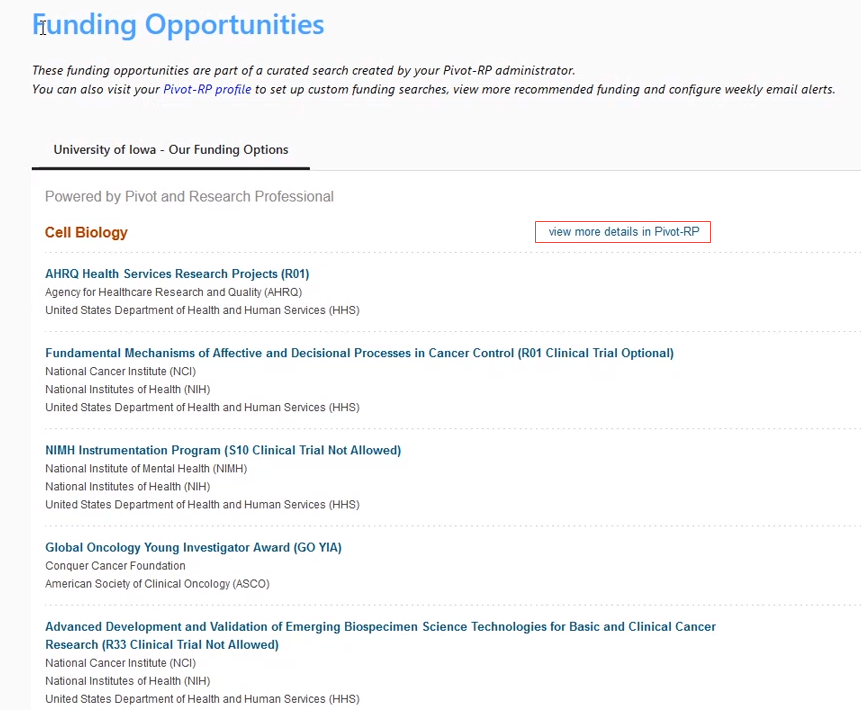Click the Funding Opportunities page heading

click(x=178, y=25)
